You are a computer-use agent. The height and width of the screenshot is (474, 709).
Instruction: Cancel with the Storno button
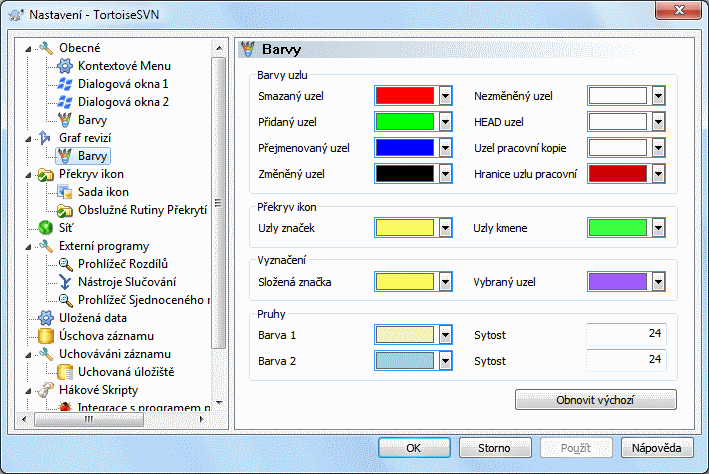(x=495, y=448)
